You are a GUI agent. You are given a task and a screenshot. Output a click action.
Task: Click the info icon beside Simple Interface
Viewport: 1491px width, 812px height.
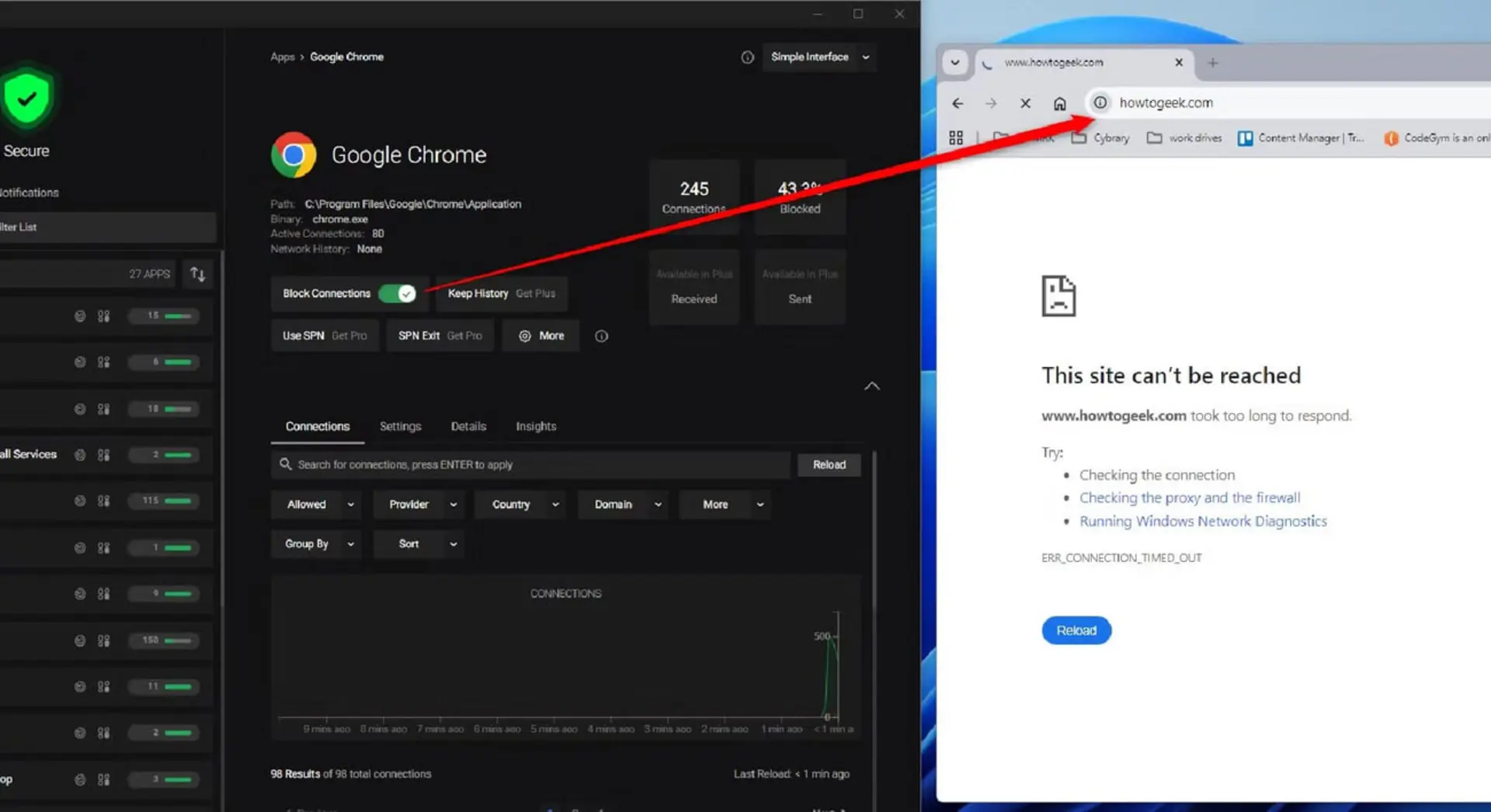point(747,57)
